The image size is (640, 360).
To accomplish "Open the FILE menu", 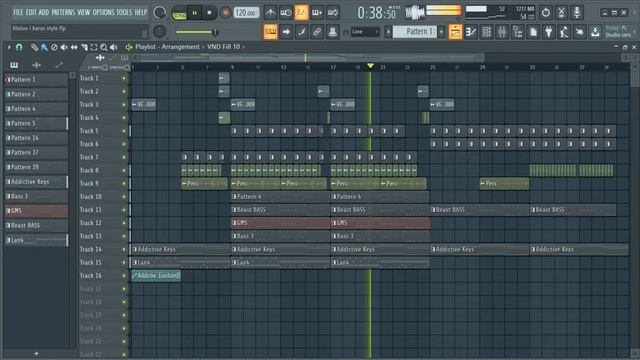I will (18, 12).
